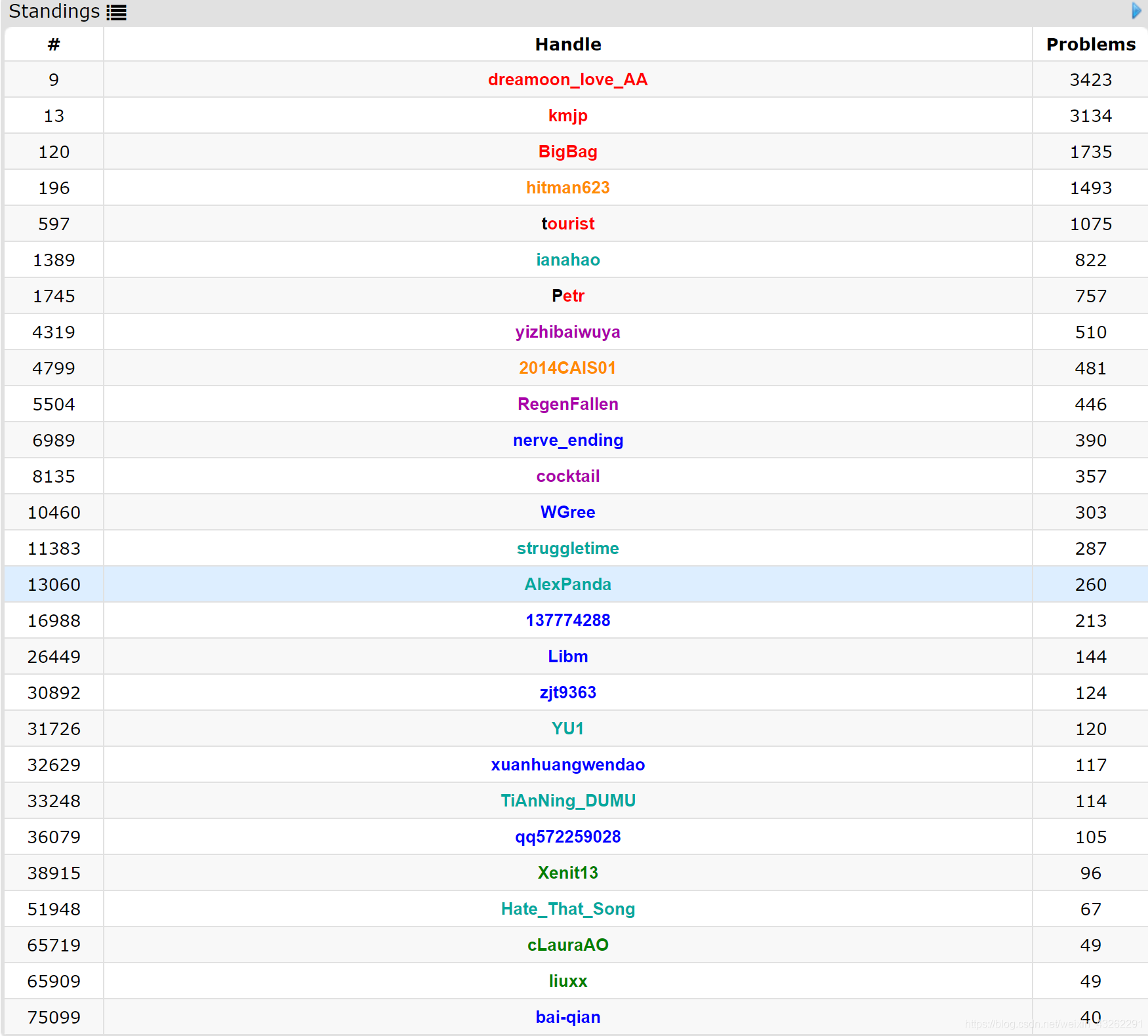Select rank number 26449
The width and height of the screenshot is (1148, 1036).
(54, 657)
